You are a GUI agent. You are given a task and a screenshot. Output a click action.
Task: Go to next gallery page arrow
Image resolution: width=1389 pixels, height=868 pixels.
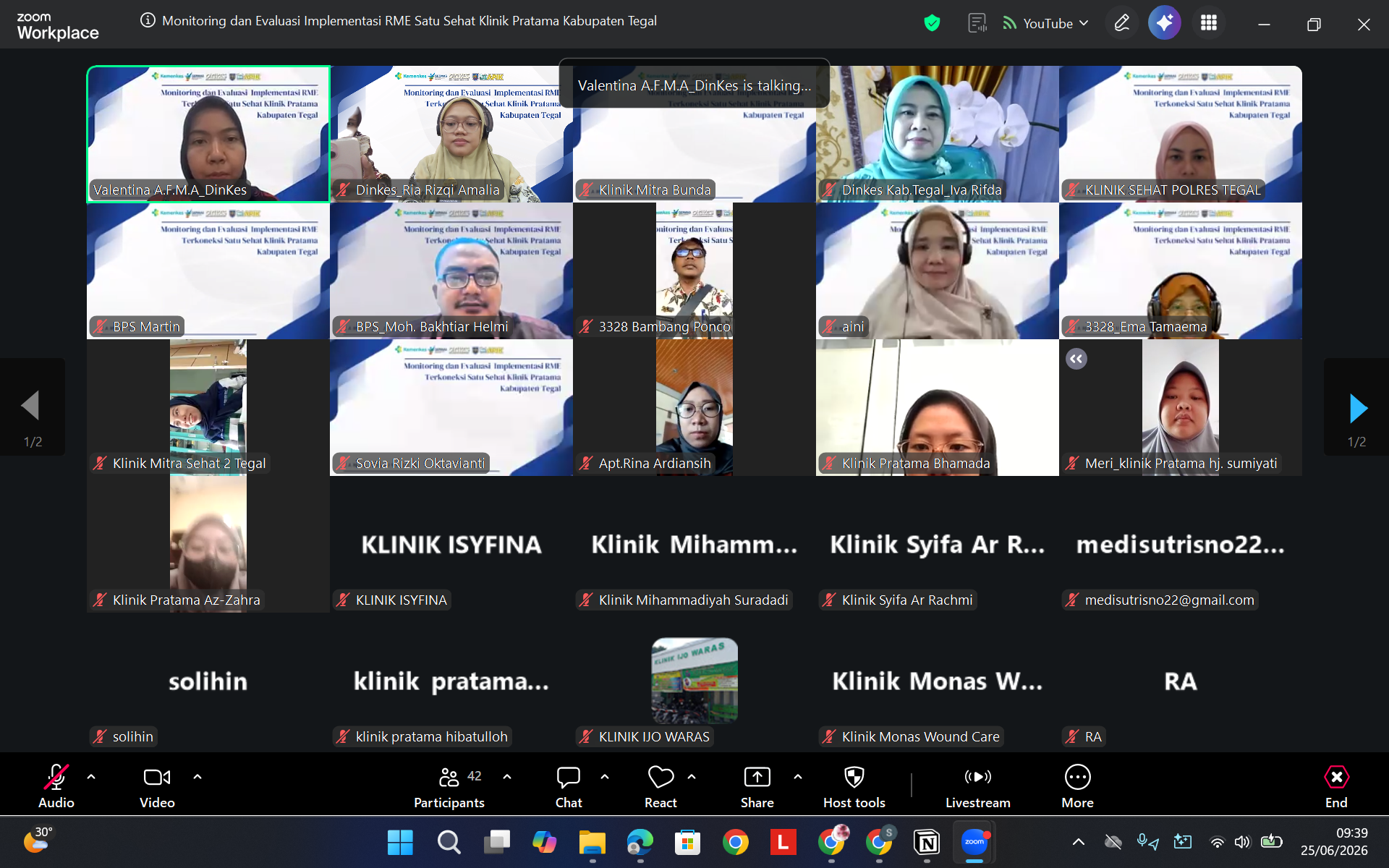(x=1357, y=408)
